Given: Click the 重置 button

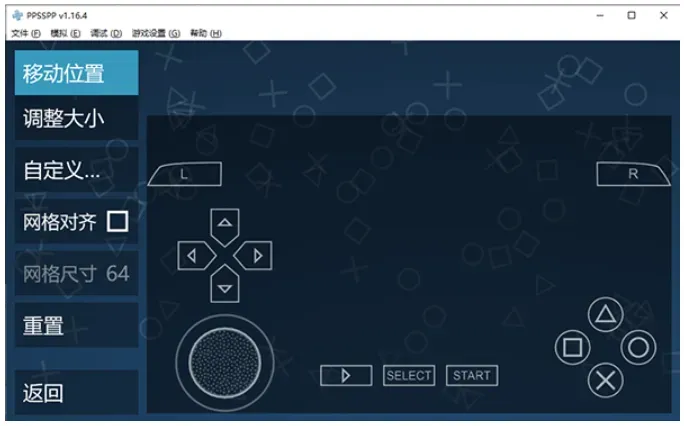Looking at the screenshot, I should pos(76,325).
